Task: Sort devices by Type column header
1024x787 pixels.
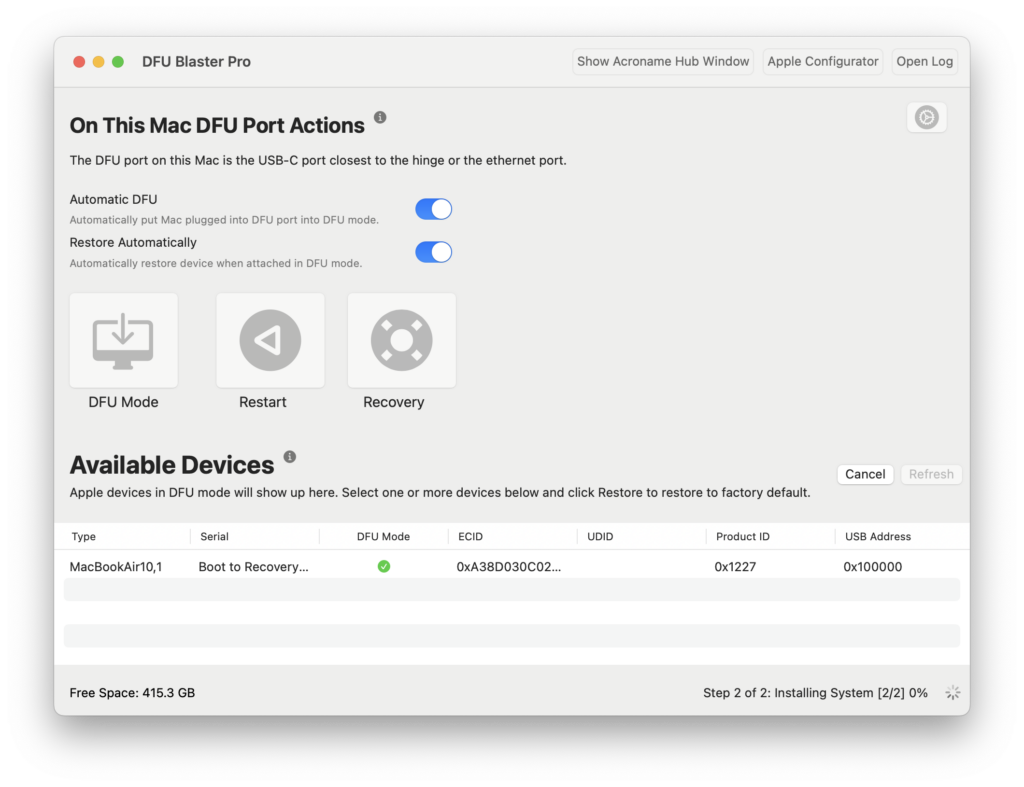Action: [x=84, y=536]
